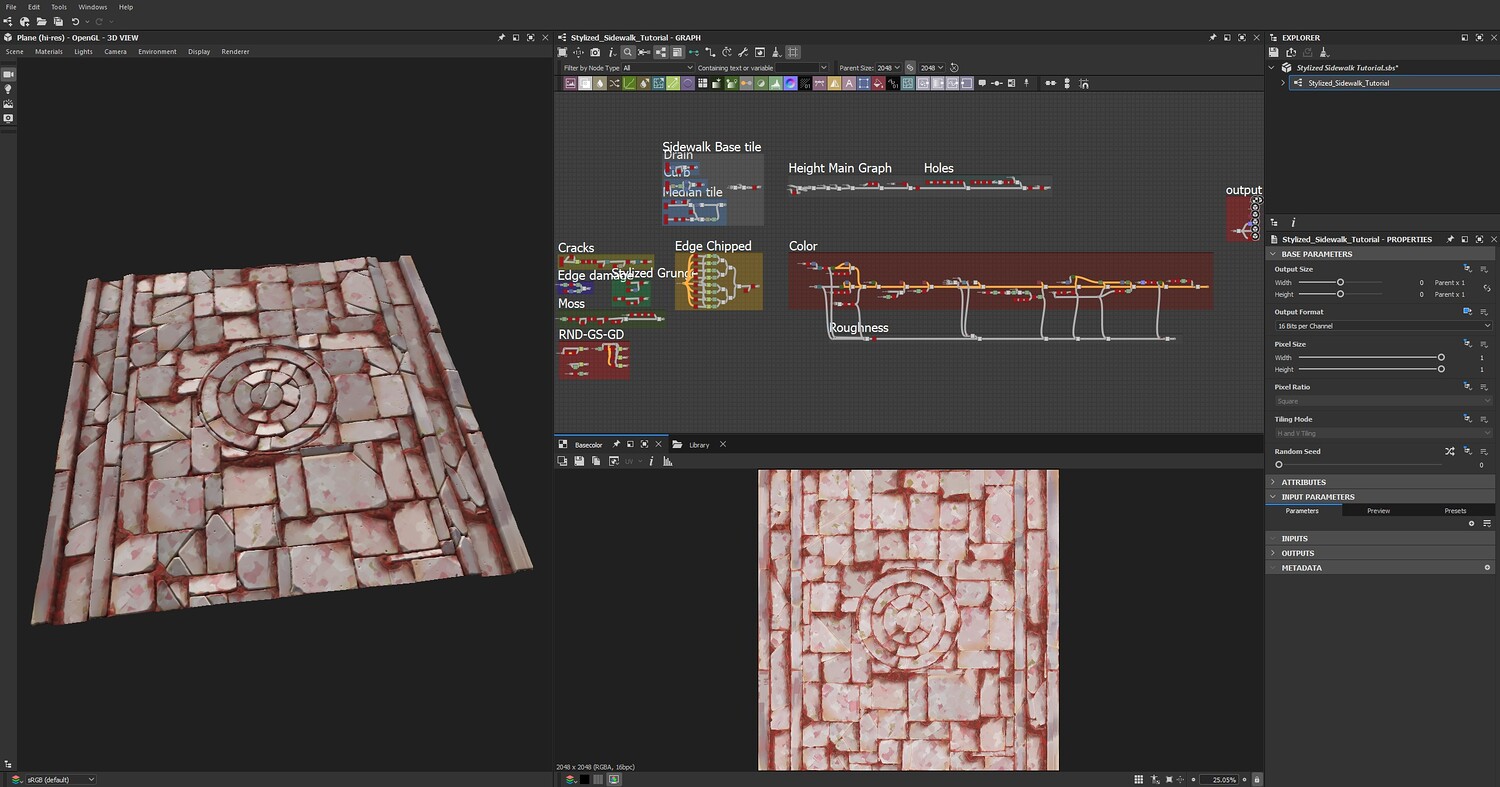Screen dimensions: 1500x787
Task: Select the Library tab
Action: pos(698,445)
